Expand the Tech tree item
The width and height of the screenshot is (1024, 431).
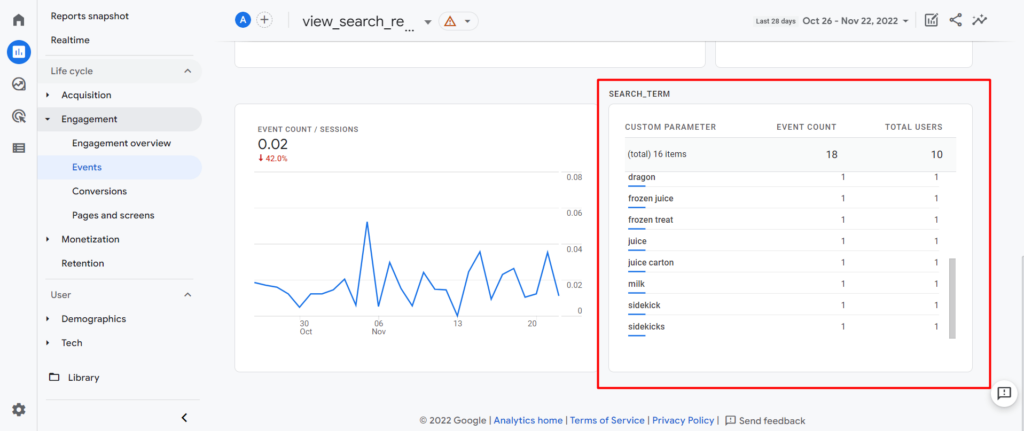tap(48, 343)
